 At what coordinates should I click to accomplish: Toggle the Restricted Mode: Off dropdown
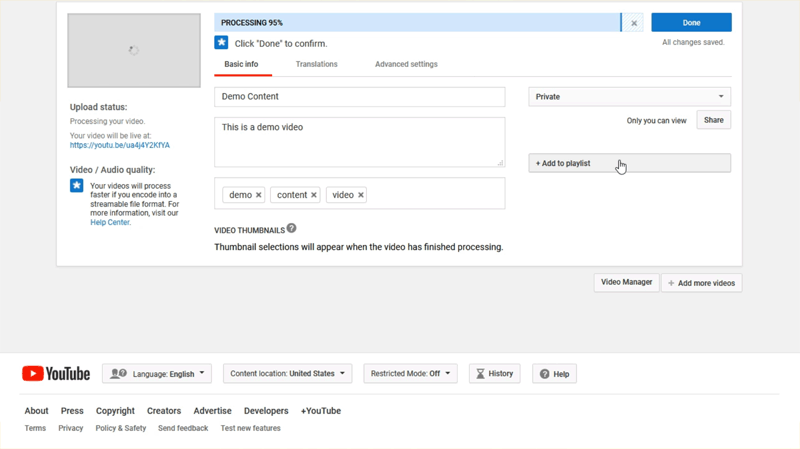pyautogui.click(x=410, y=374)
